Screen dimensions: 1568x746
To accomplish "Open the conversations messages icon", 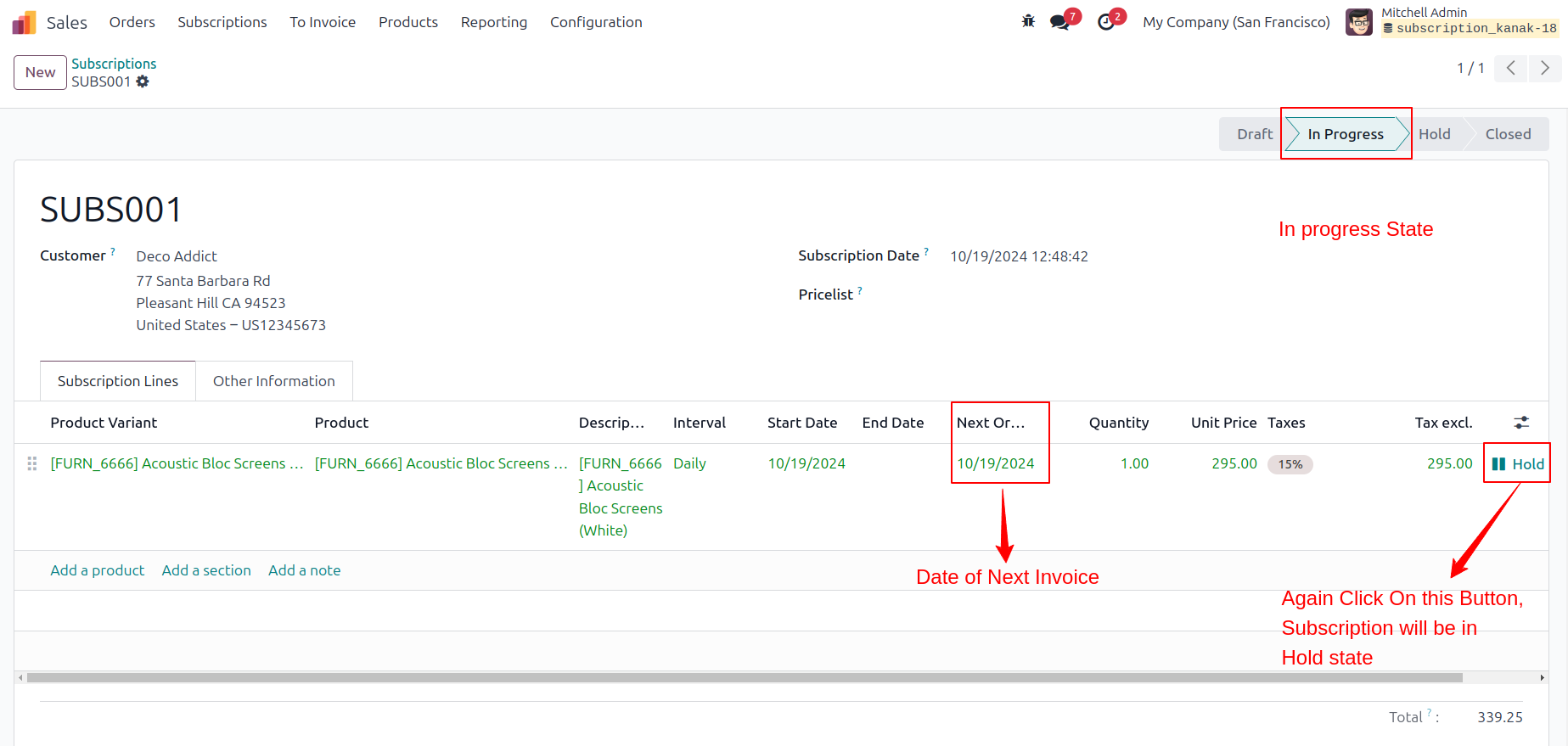I will coord(1059,22).
